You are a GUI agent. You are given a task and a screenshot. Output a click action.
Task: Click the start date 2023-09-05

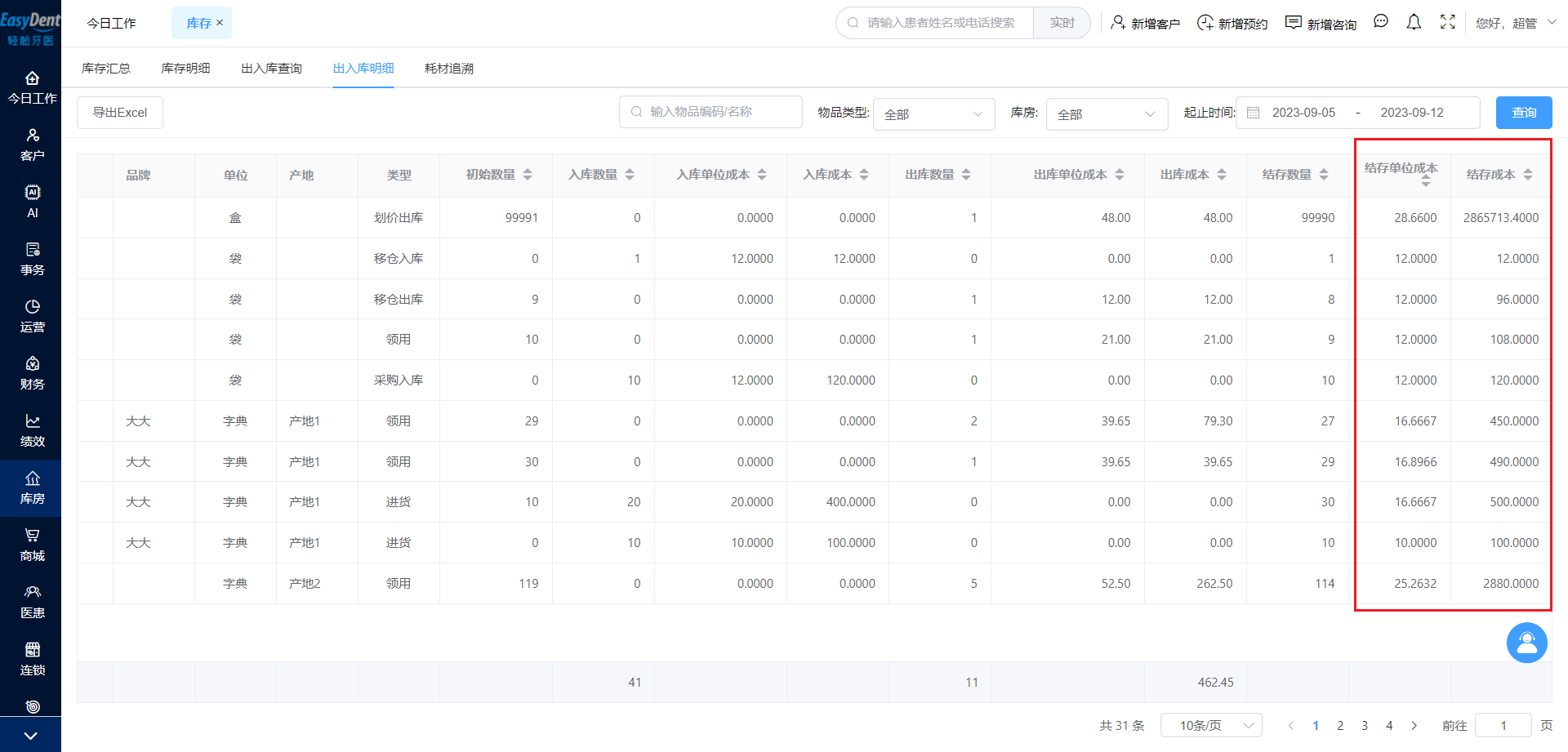pyautogui.click(x=1303, y=113)
